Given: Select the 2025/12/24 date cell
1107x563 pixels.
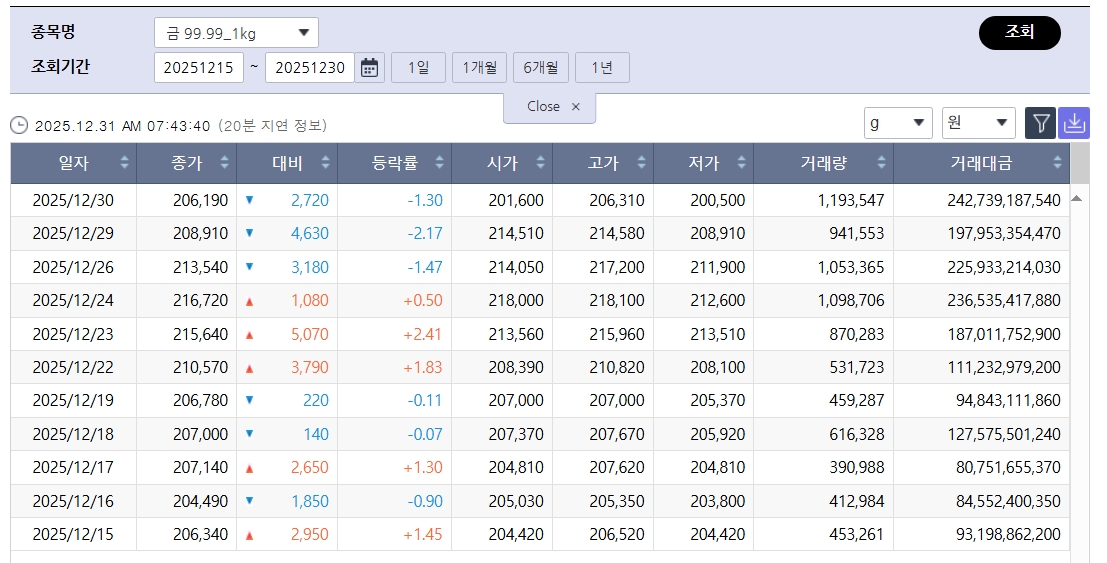Looking at the screenshot, I should coord(73,300).
